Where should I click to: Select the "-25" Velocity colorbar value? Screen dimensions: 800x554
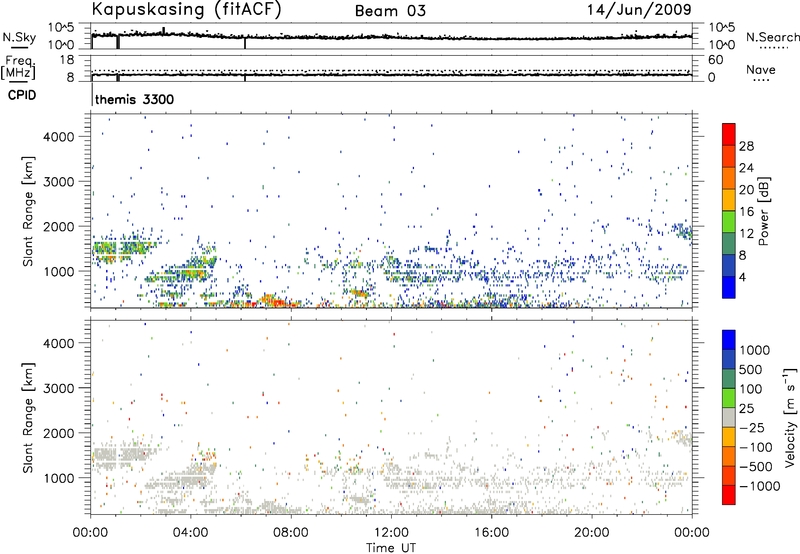(x=752, y=427)
